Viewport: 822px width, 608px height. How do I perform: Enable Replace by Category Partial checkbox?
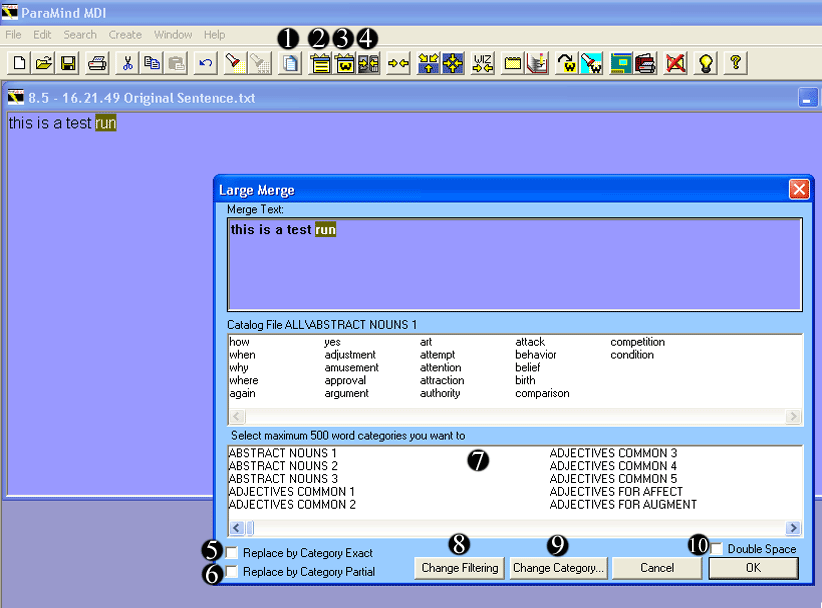(232, 571)
